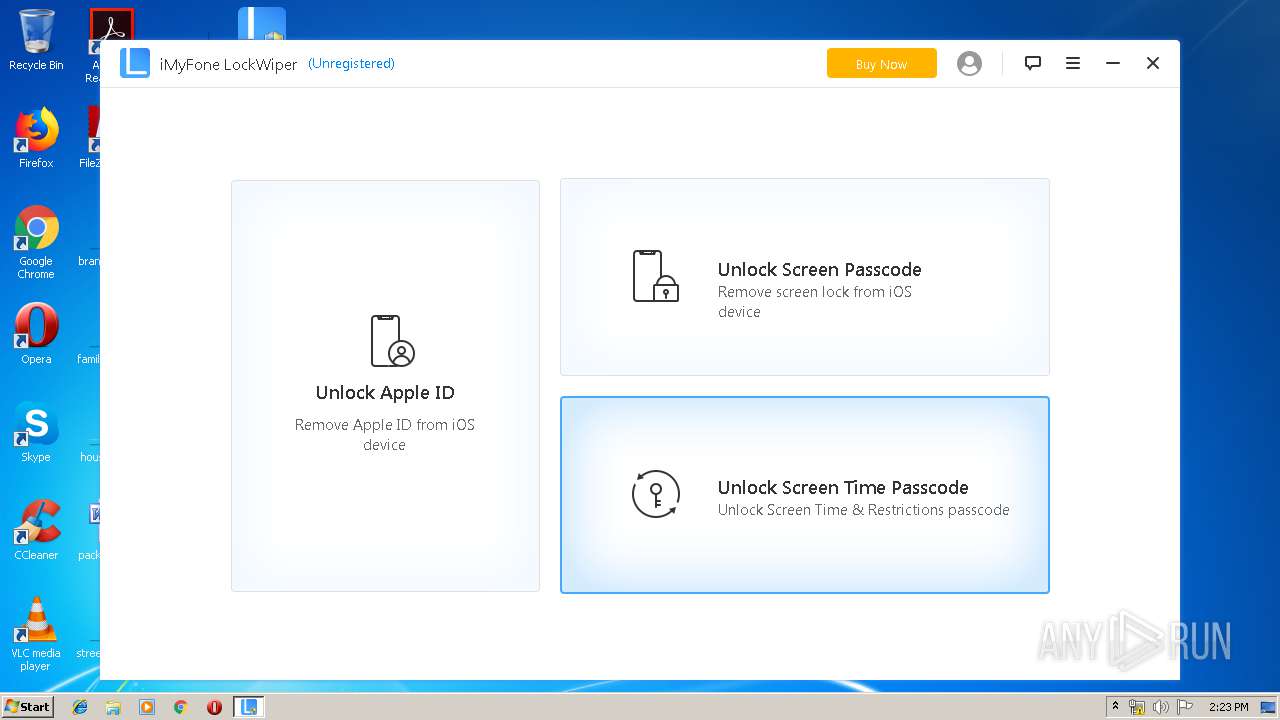The width and height of the screenshot is (1280, 720).
Task: Open the VLC media player shortcut
Action: [36, 634]
